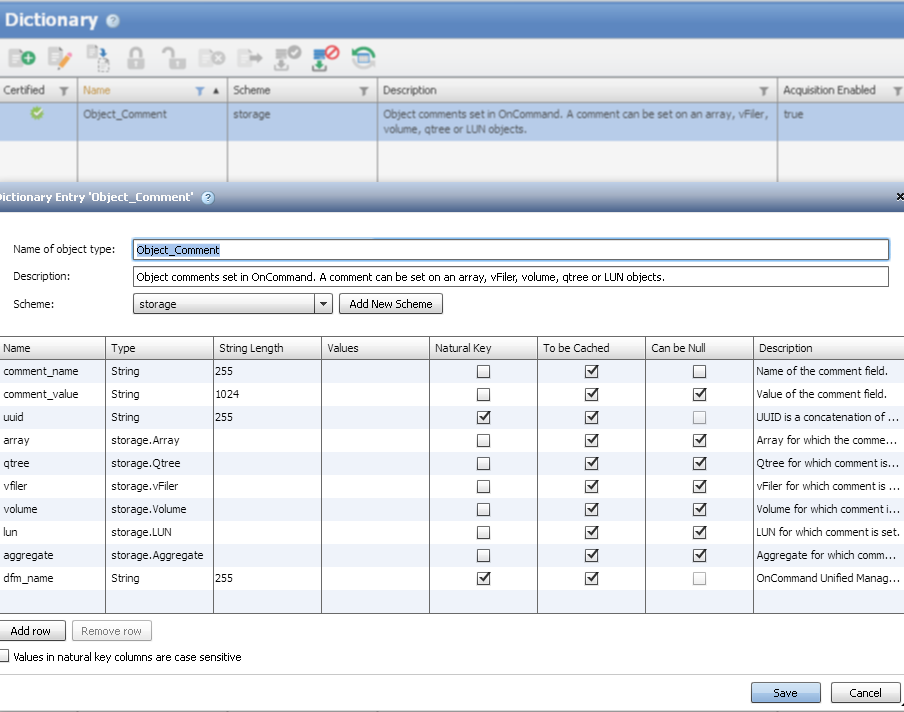Click the Acquisition Enabled column header
Viewport: 904px width, 712px height.
(x=828, y=90)
